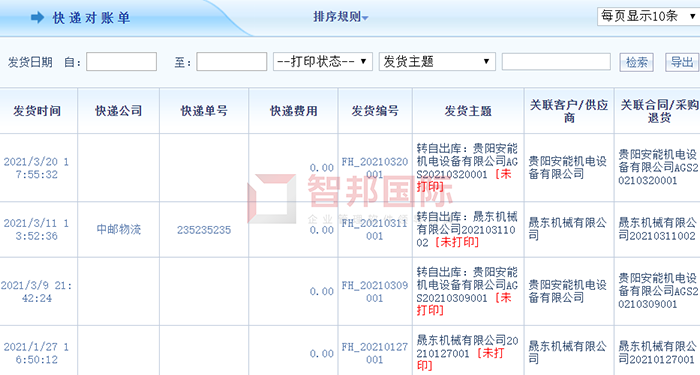Select the 2021/1/27 16:50:12 shipment time
The image size is (700, 375).
pos(37,353)
